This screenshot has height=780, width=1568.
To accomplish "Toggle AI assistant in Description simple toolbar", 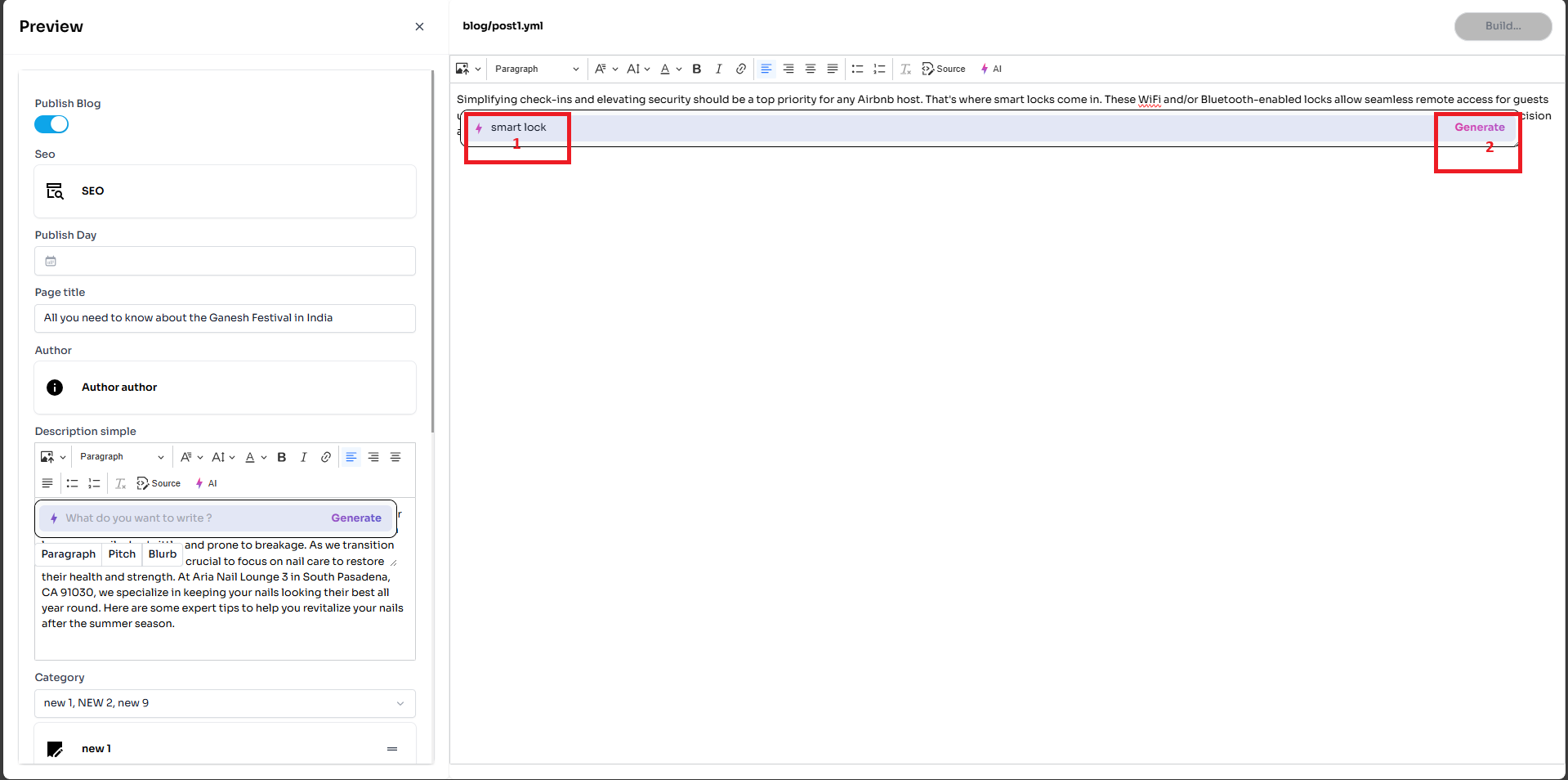I will click(x=206, y=484).
